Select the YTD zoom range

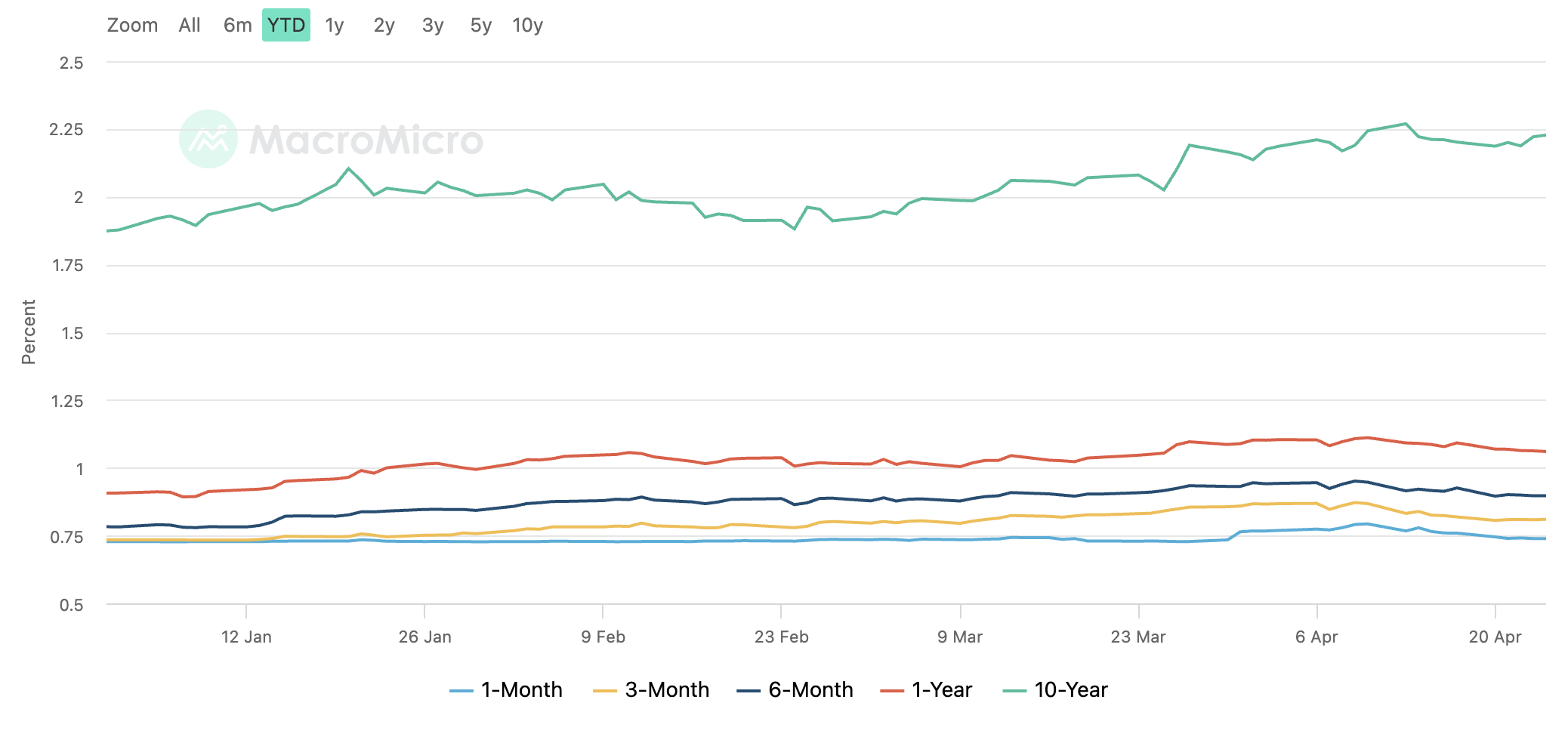(286, 25)
